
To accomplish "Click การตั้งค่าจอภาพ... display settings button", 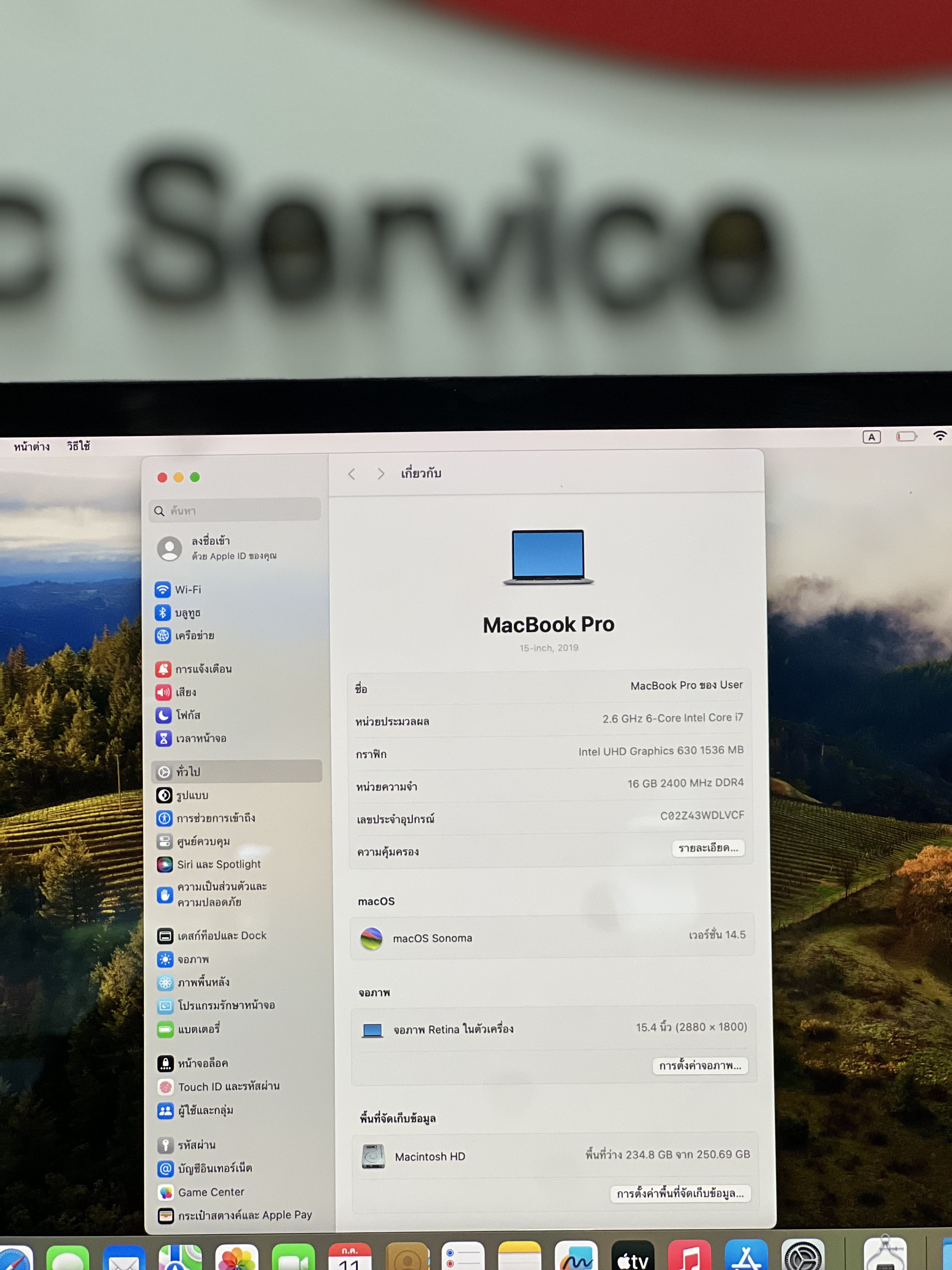I will tap(700, 1066).
